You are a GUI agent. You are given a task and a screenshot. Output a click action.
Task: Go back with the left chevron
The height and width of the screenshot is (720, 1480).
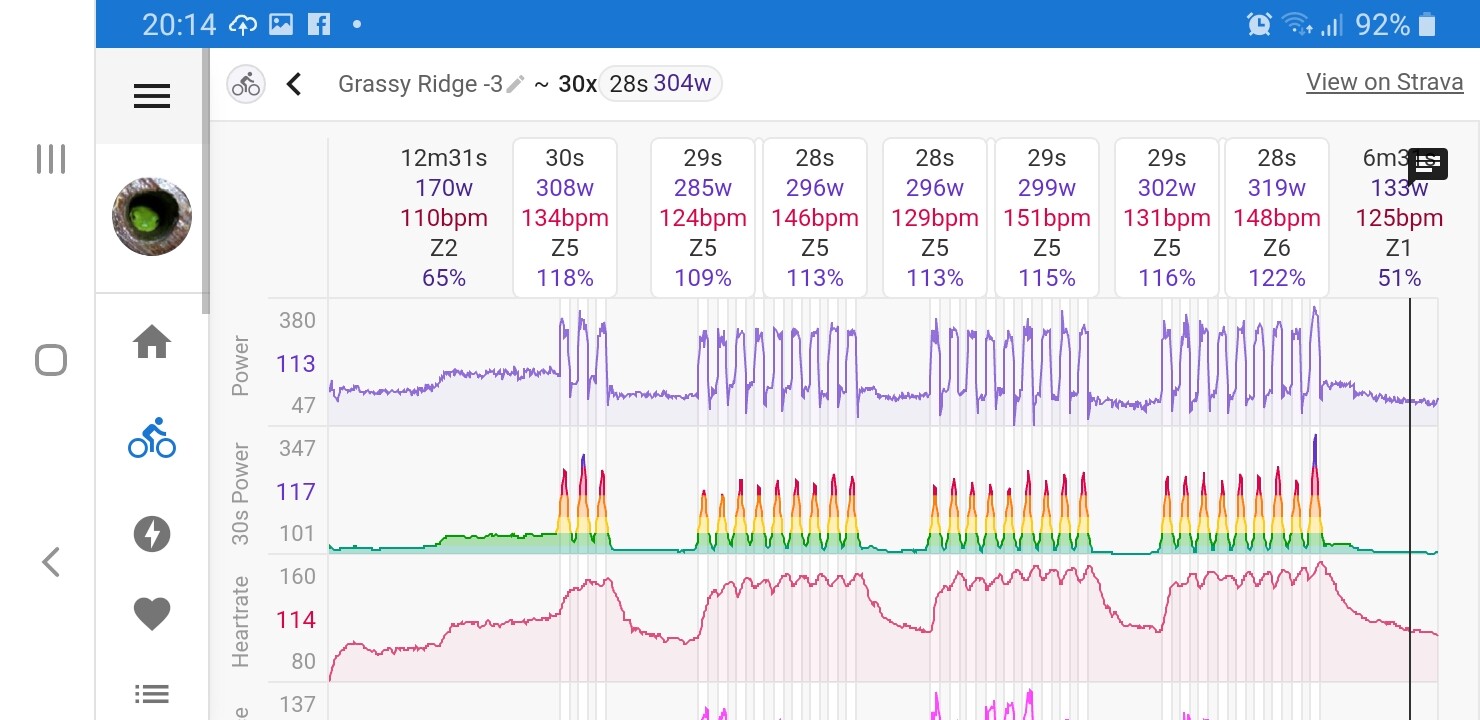pos(294,84)
